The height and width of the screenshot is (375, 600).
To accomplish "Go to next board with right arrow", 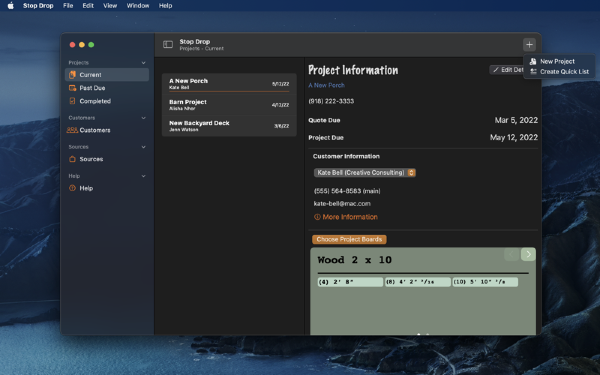I will click(x=528, y=254).
